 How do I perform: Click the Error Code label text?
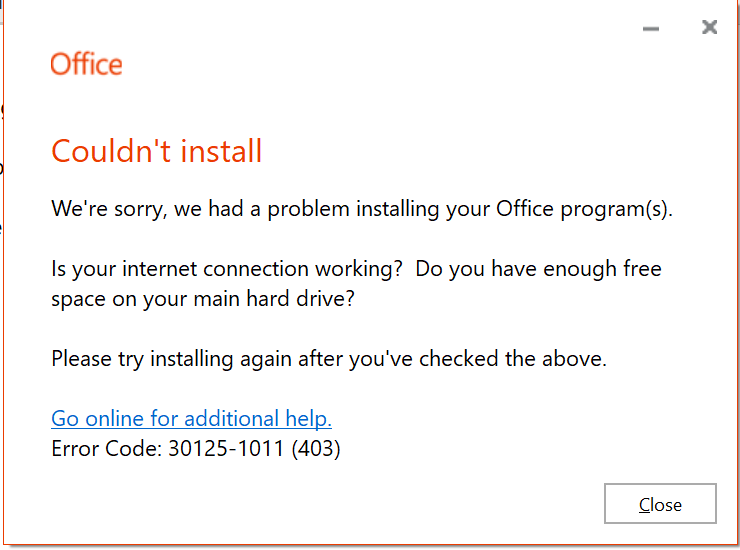(106, 448)
